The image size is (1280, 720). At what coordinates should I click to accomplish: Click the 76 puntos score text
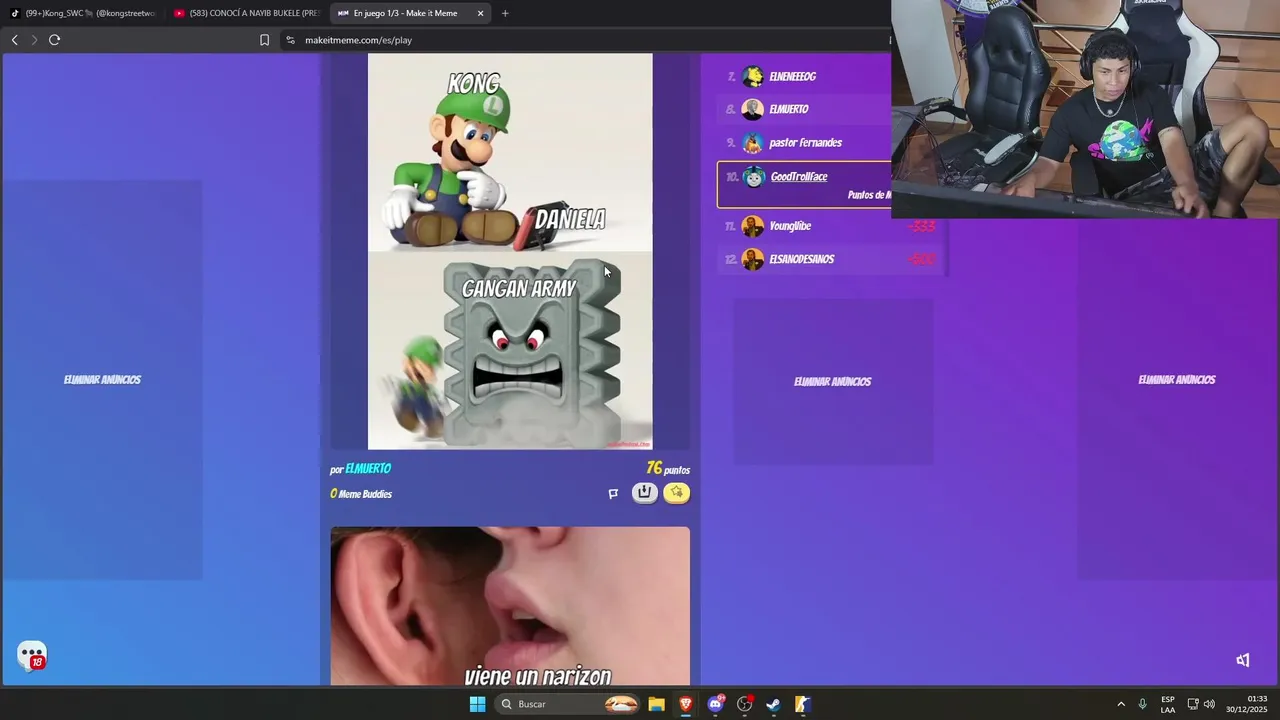(x=668, y=468)
